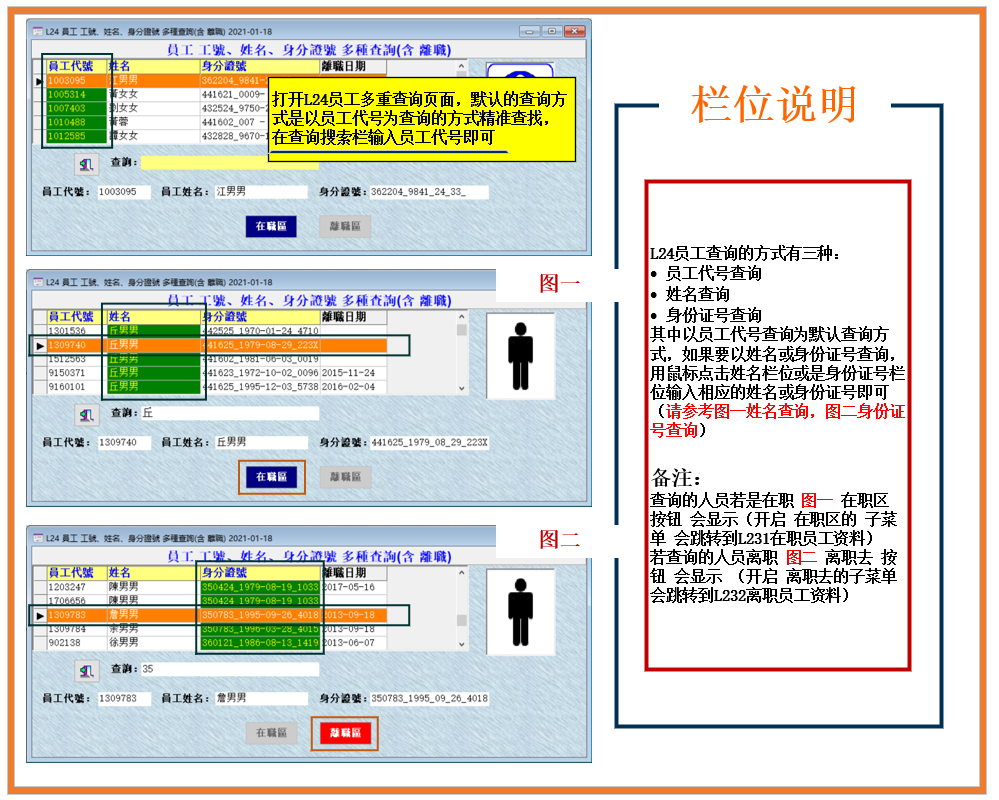
Task: Click the 查詢 field containing 35
Action: pyautogui.click(x=228, y=669)
